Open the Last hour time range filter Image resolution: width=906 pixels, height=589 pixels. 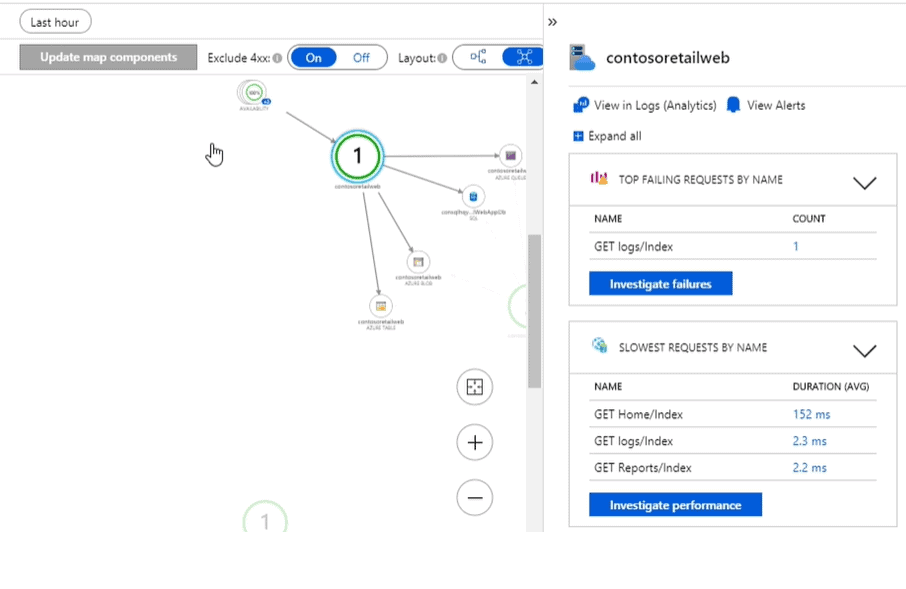tap(55, 22)
